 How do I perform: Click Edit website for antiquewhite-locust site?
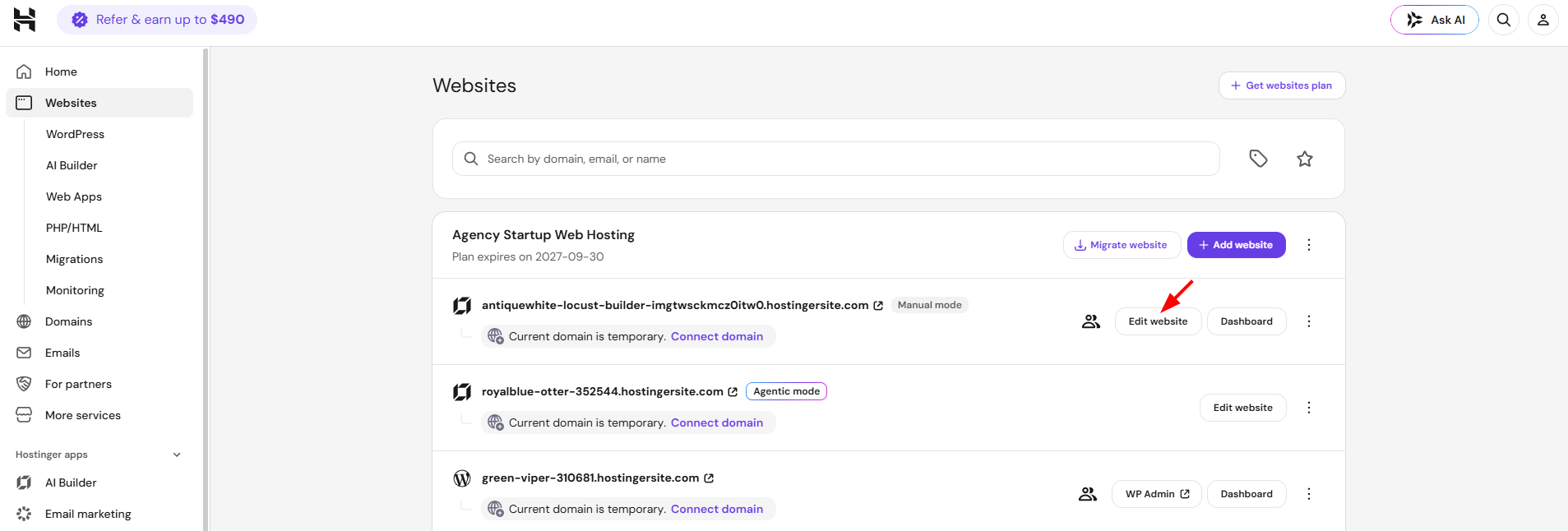[1158, 321]
